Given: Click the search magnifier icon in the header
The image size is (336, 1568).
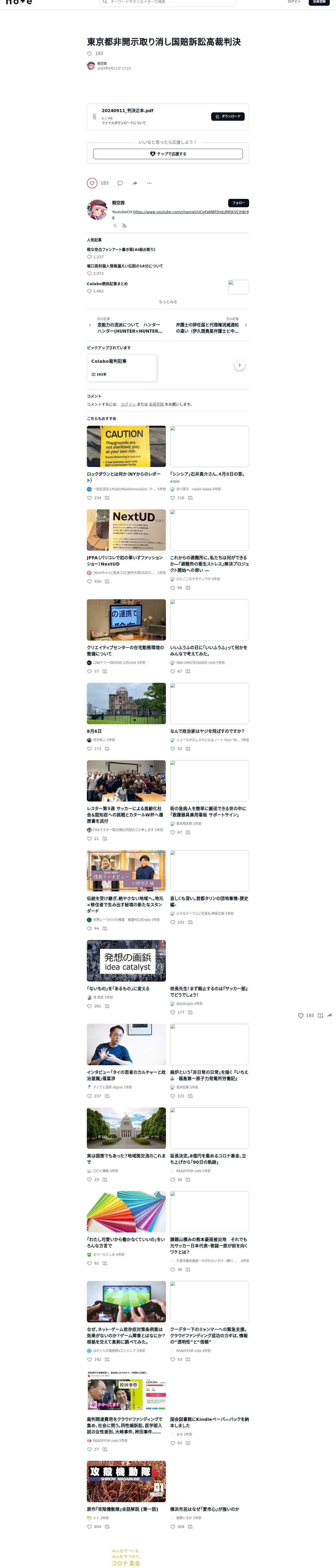Looking at the screenshot, I should (105, 2).
